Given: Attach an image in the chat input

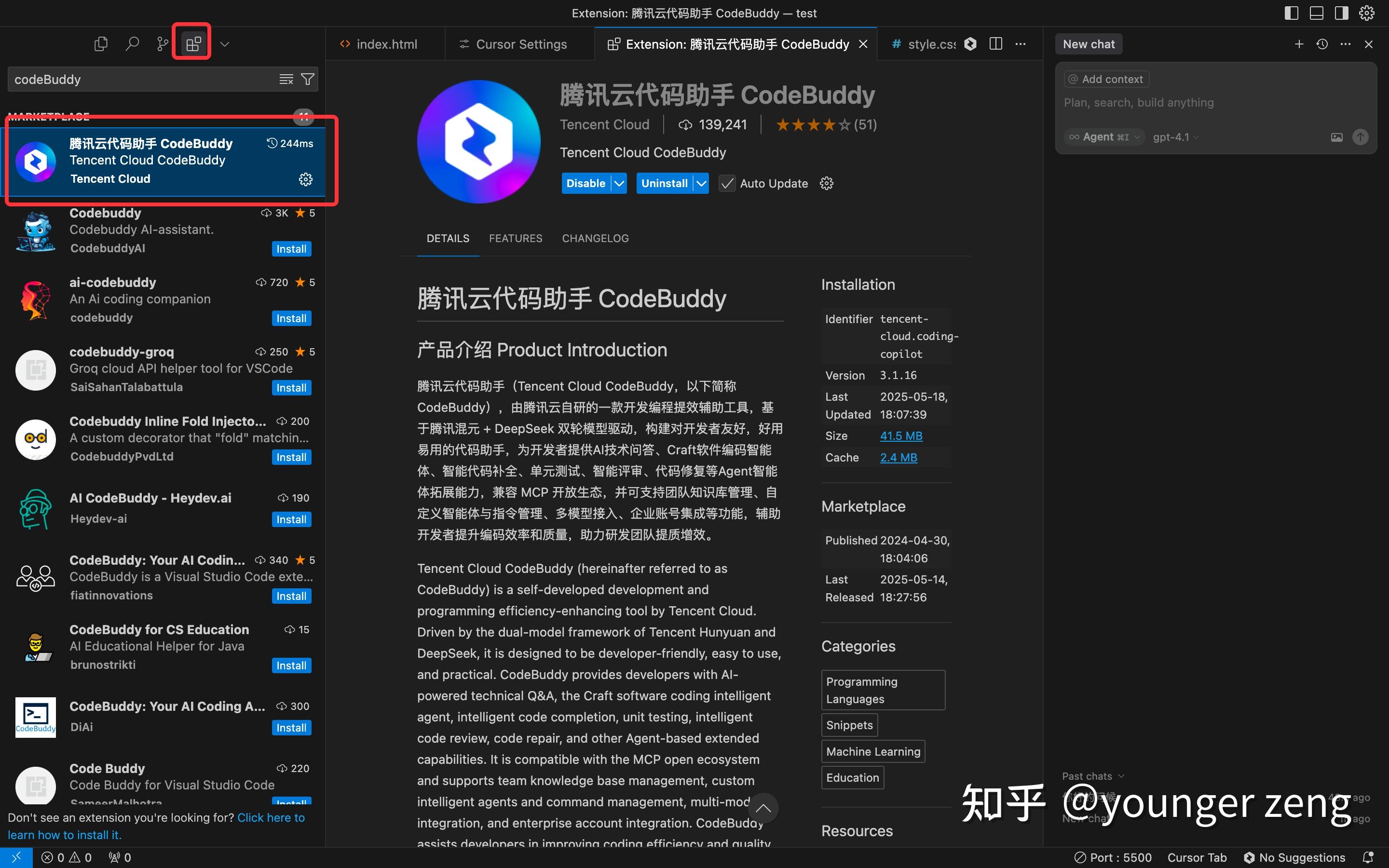Looking at the screenshot, I should [x=1337, y=136].
